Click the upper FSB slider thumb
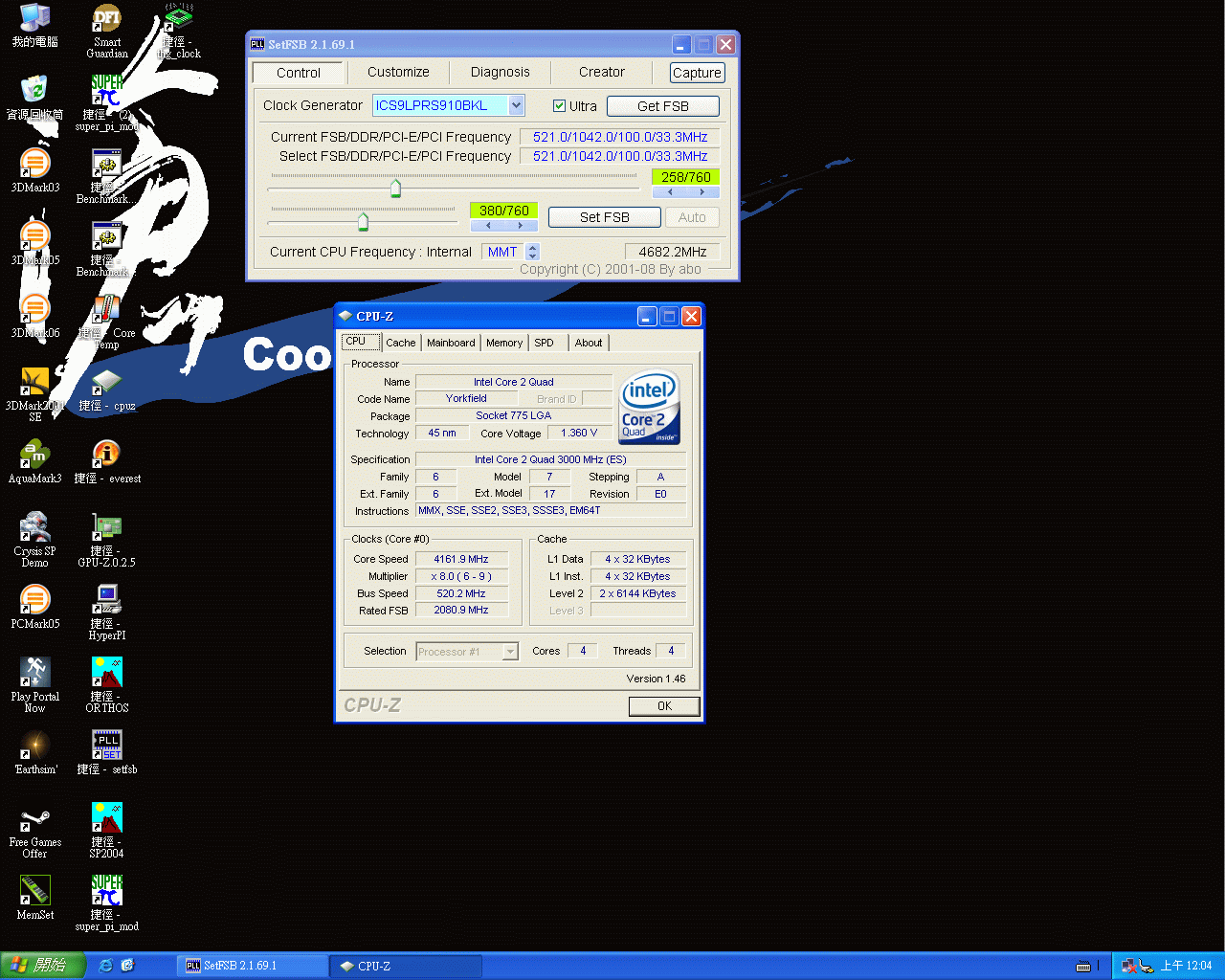 395,188
